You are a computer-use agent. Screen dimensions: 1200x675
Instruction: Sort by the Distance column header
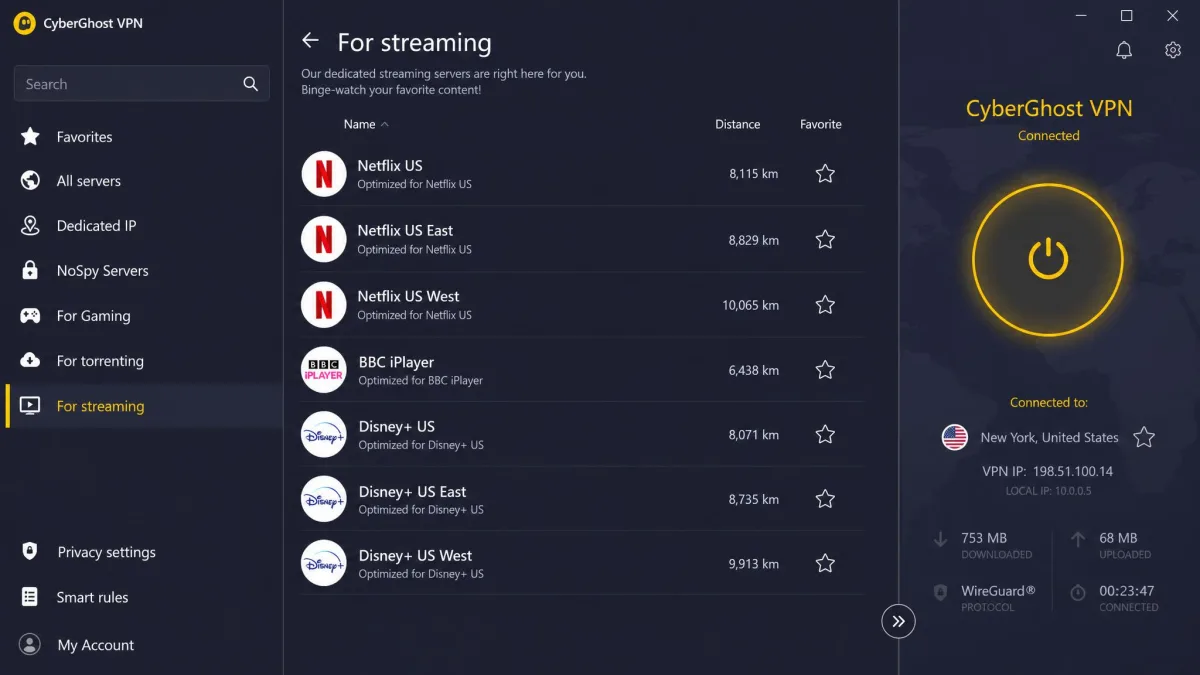point(738,124)
